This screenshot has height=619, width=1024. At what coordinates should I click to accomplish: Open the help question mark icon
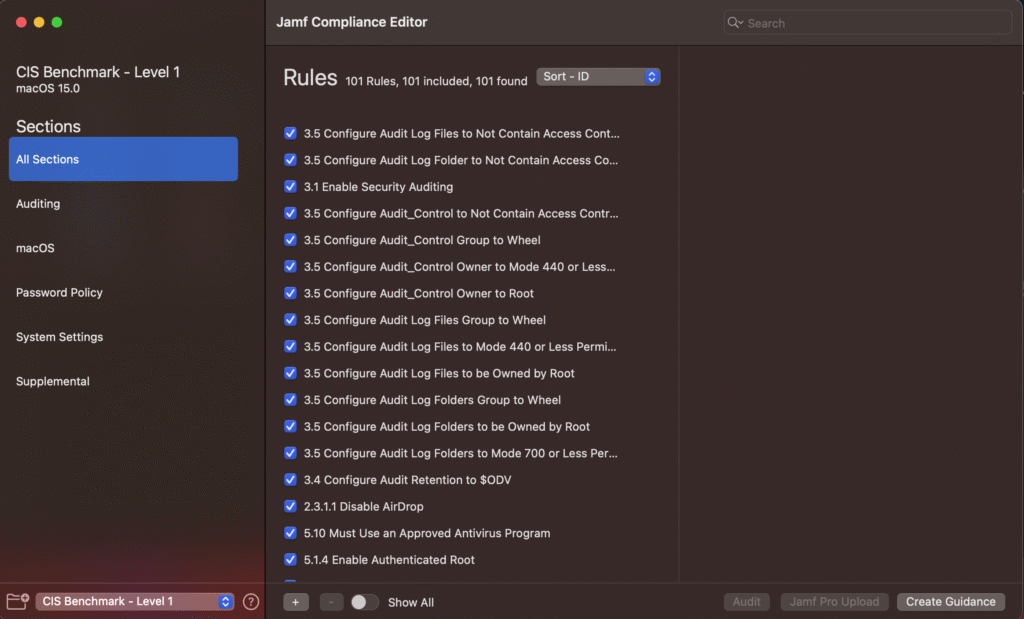click(251, 601)
